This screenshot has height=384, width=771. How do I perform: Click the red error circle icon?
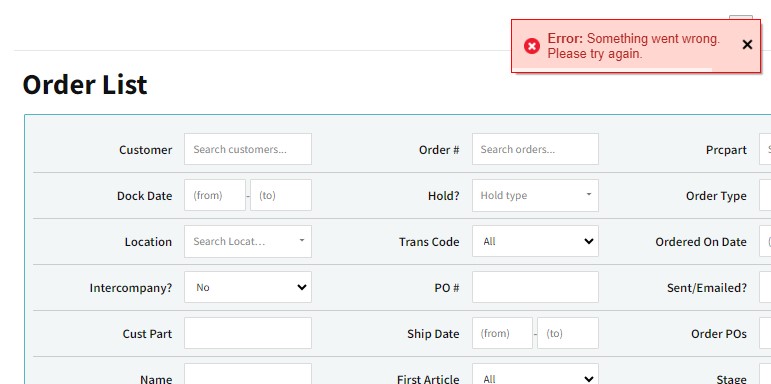532,46
